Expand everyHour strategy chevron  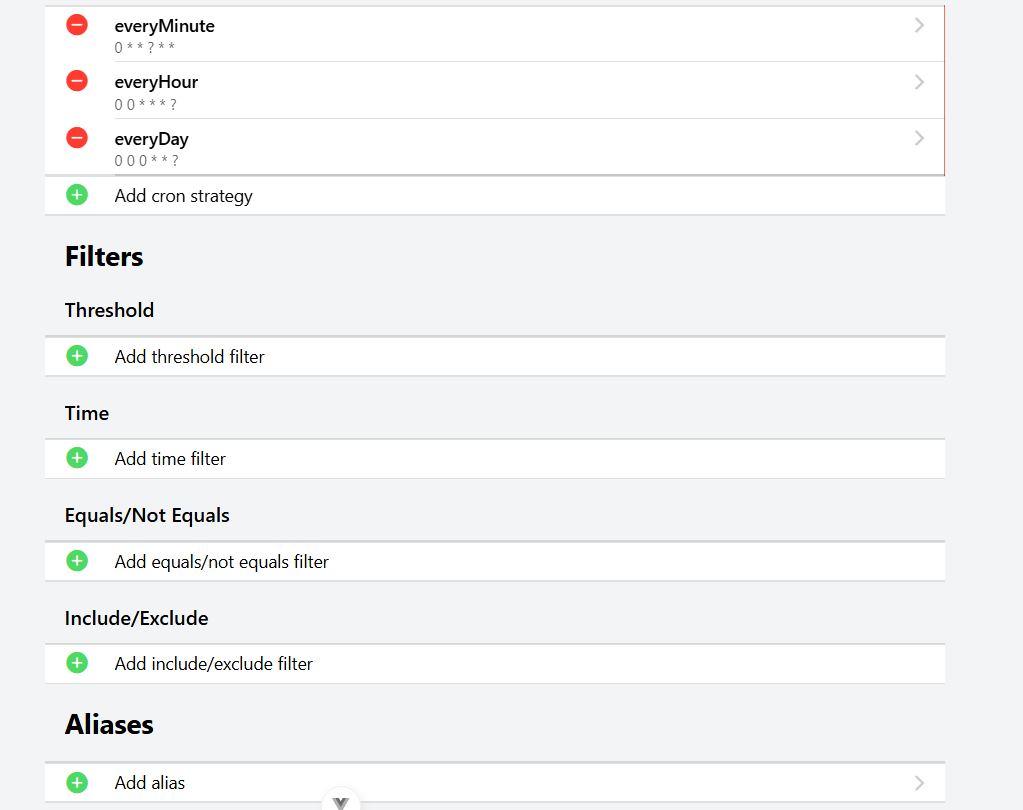[919, 82]
